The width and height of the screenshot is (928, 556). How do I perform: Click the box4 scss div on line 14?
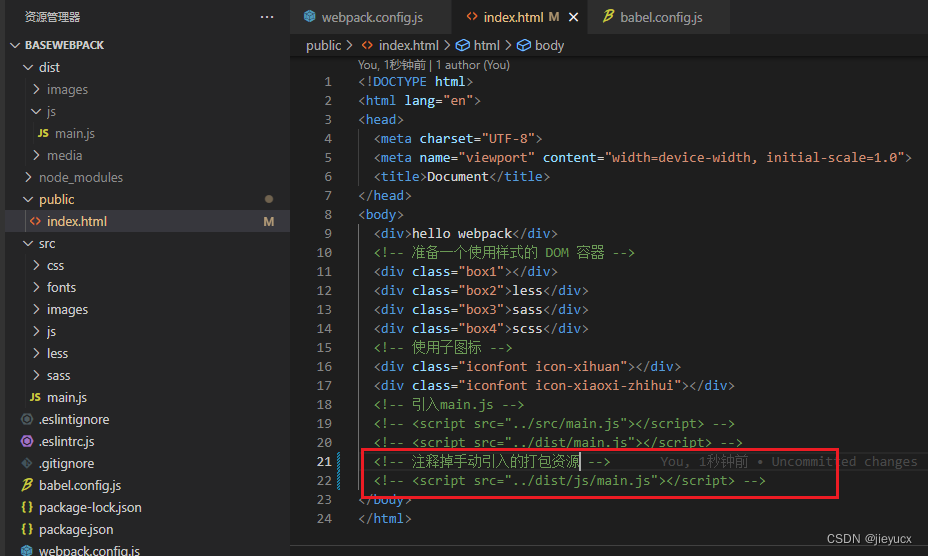pos(481,329)
